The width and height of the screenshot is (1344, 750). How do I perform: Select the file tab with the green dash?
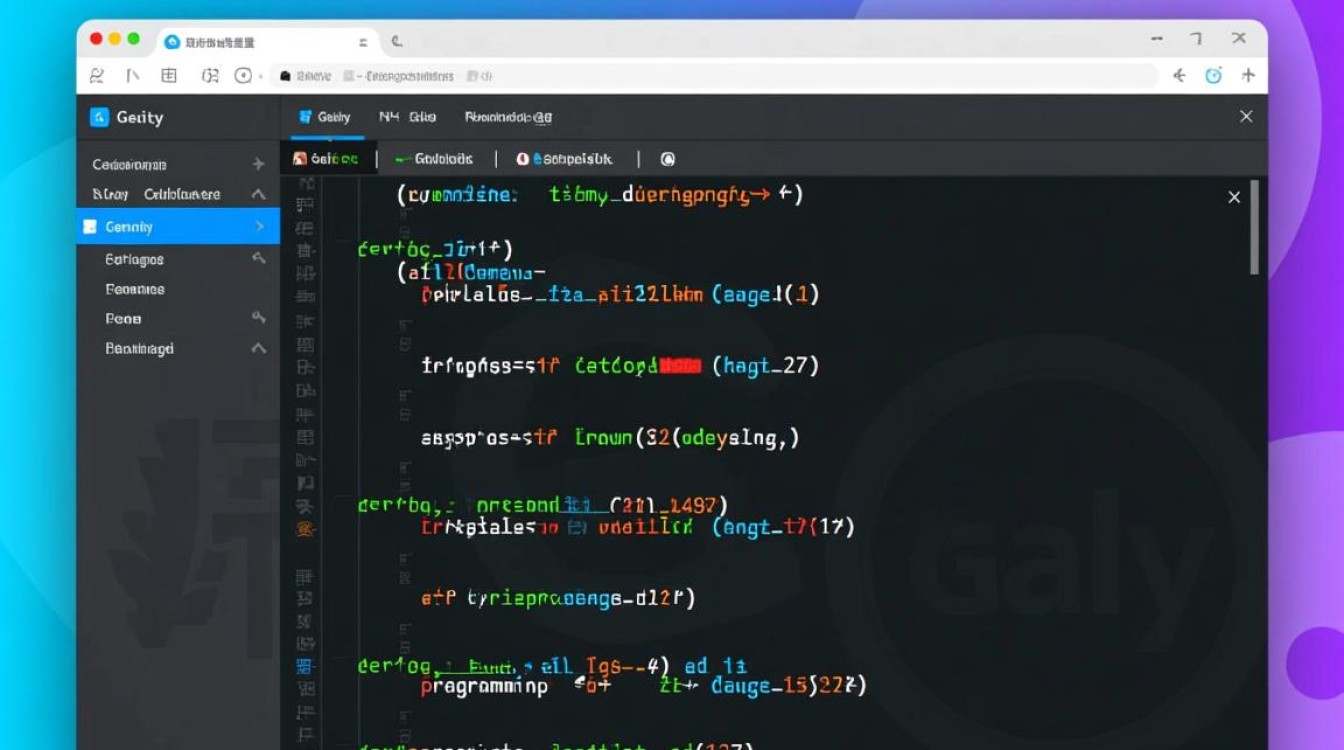[x=433, y=158]
